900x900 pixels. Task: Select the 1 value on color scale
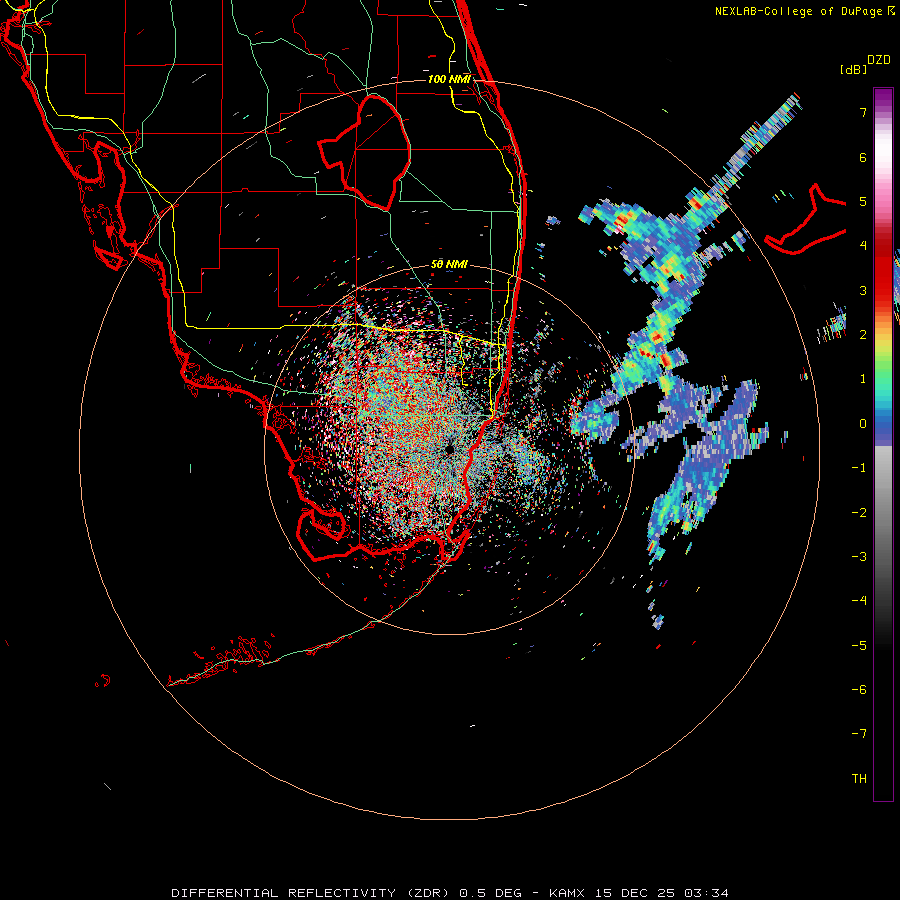863,379
